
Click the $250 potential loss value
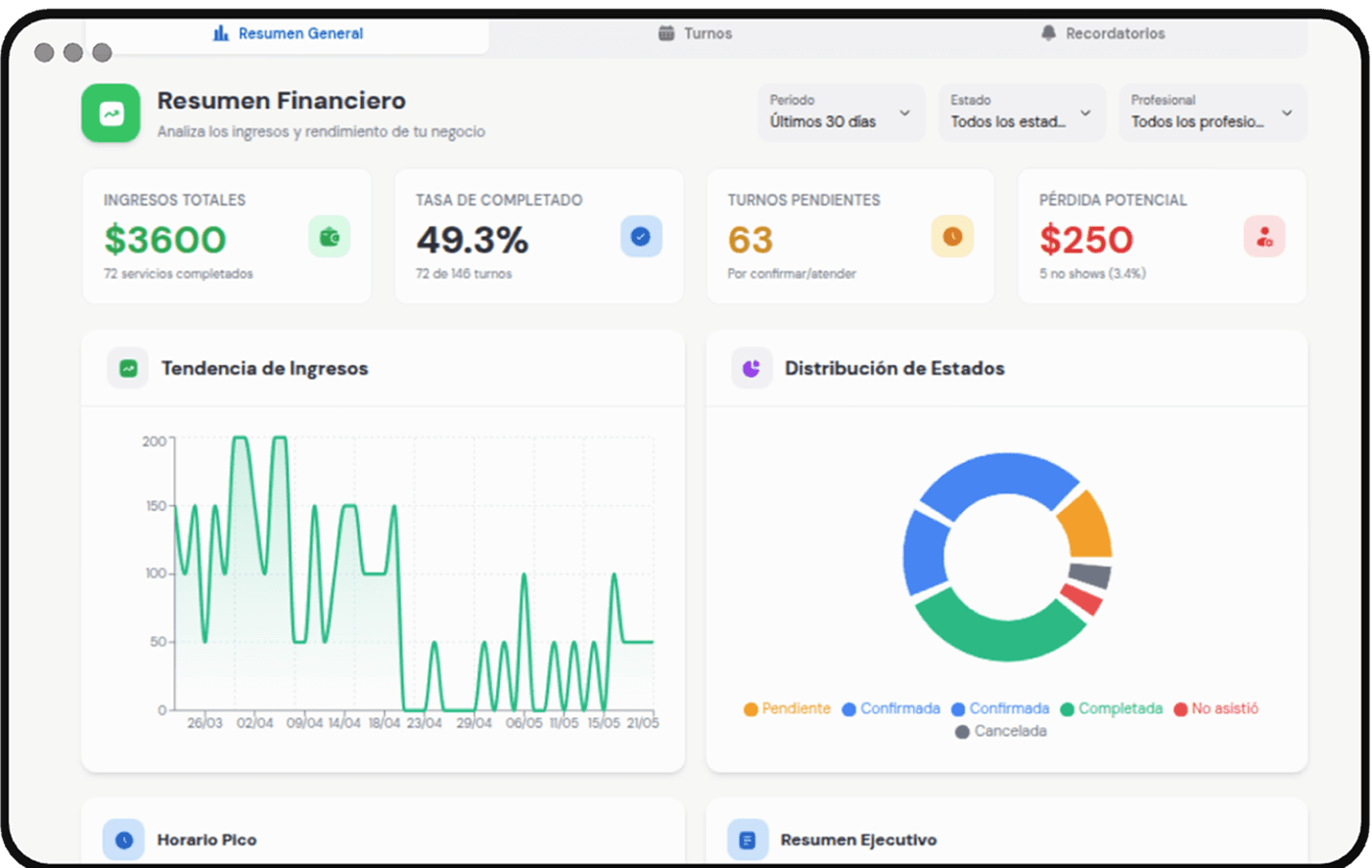(x=1086, y=240)
